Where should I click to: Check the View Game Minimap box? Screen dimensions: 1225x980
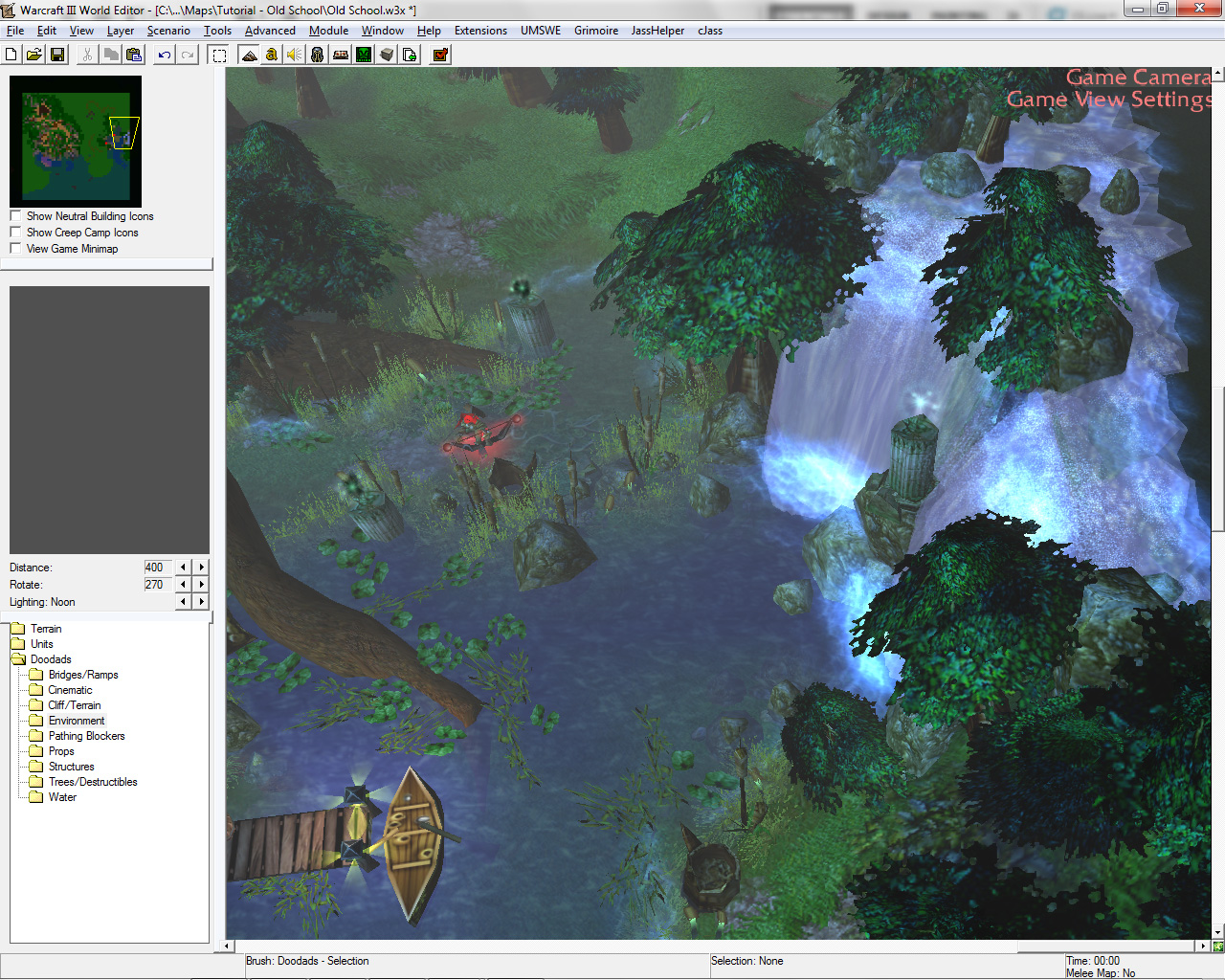tap(15, 249)
